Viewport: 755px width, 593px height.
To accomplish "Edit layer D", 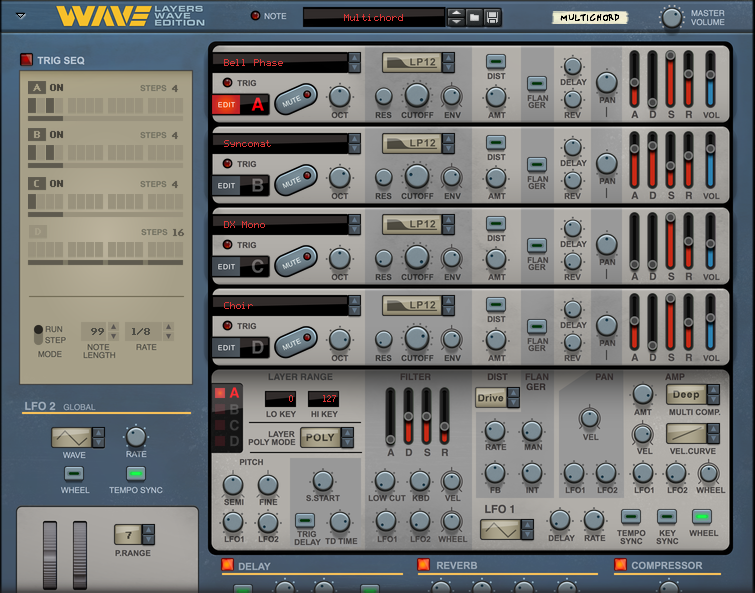I will click(x=226, y=347).
